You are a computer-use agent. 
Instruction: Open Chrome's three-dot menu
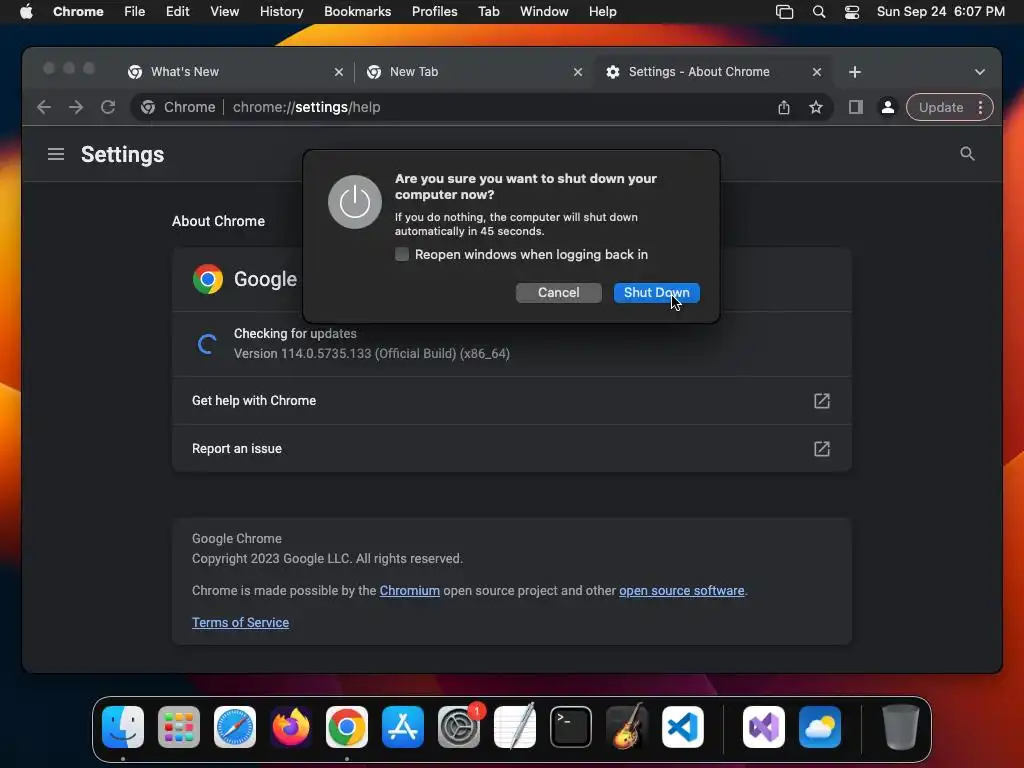pos(980,107)
